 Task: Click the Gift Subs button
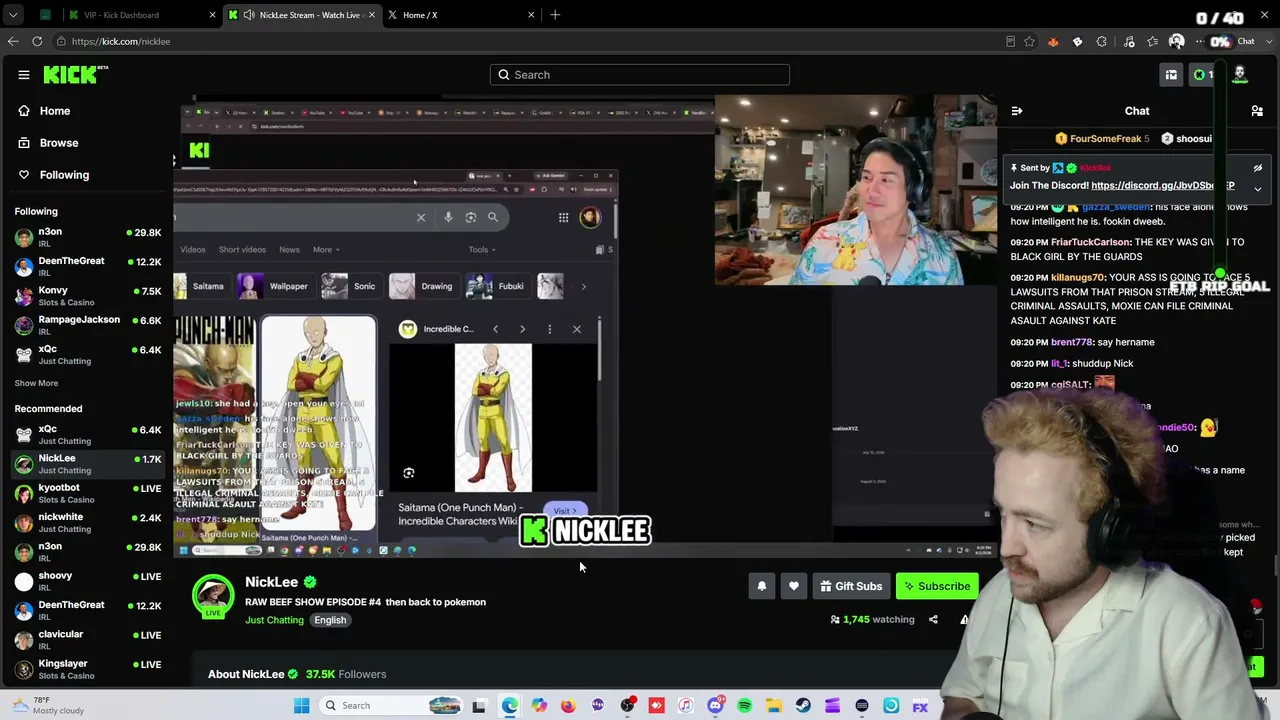pyautogui.click(x=851, y=586)
